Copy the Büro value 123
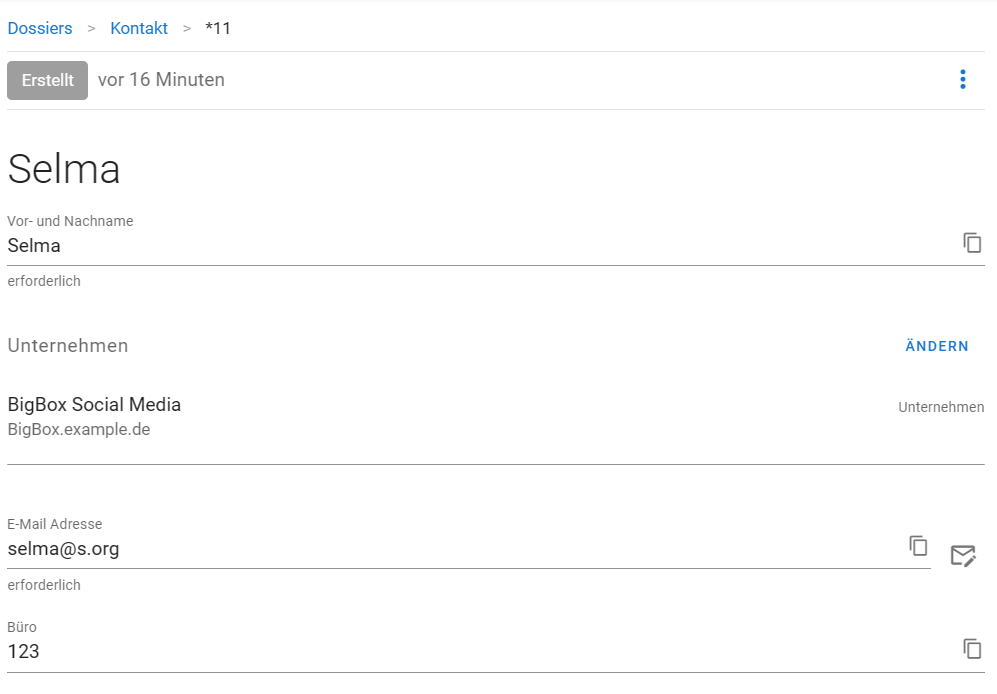 click(972, 649)
